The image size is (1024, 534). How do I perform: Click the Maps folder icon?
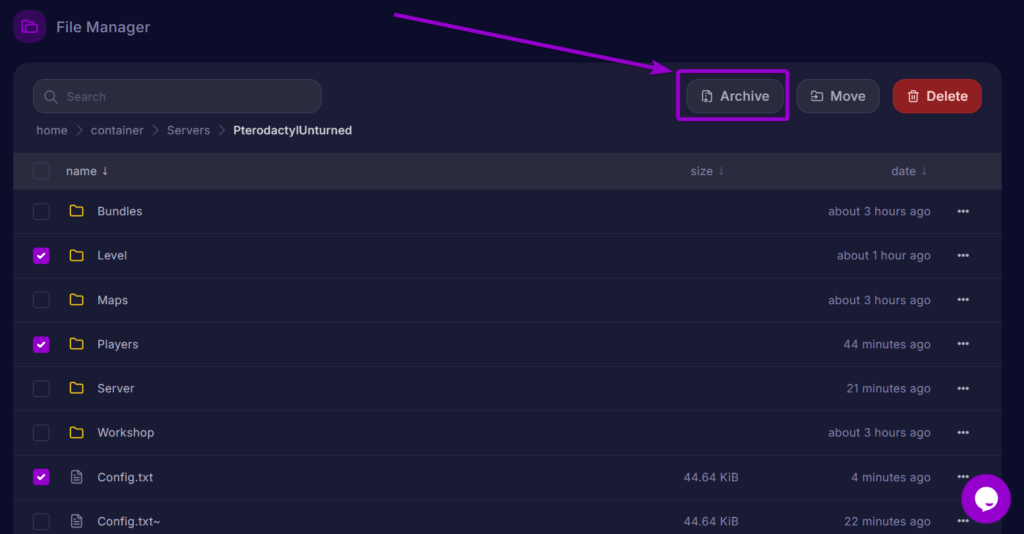click(76, 300)
